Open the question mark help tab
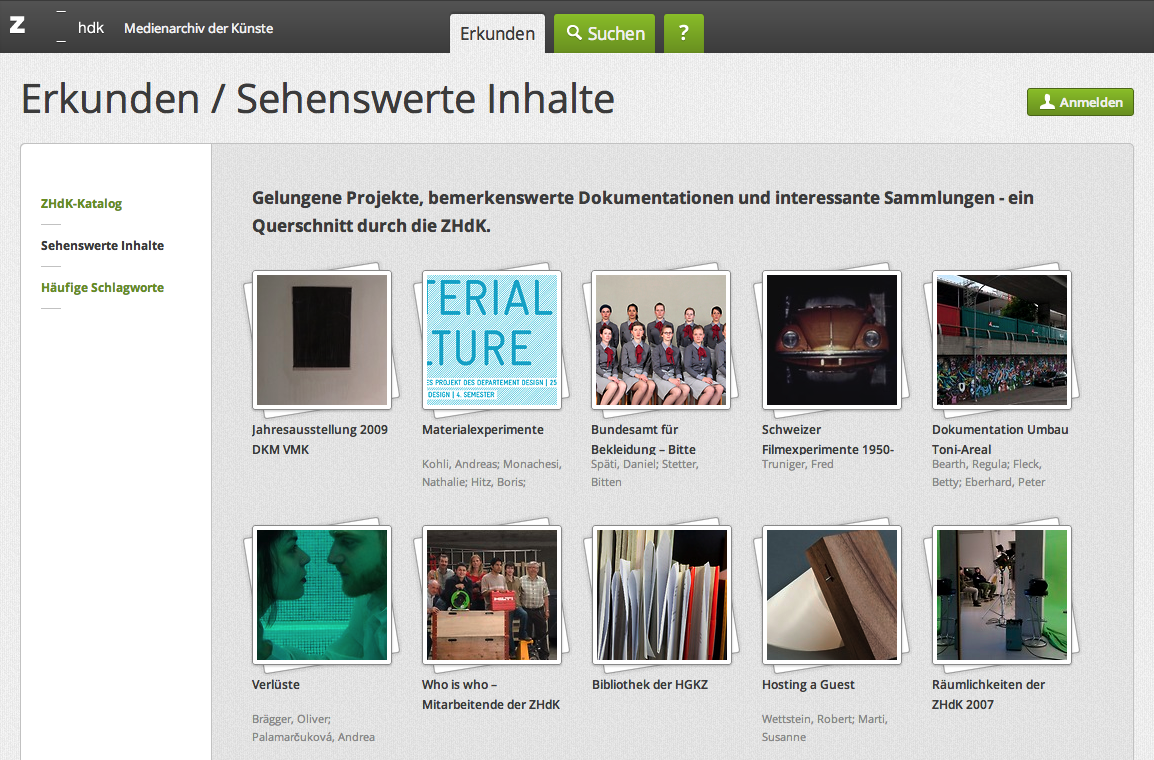This screenshot has width=1154, height=760. pos(684,34)
